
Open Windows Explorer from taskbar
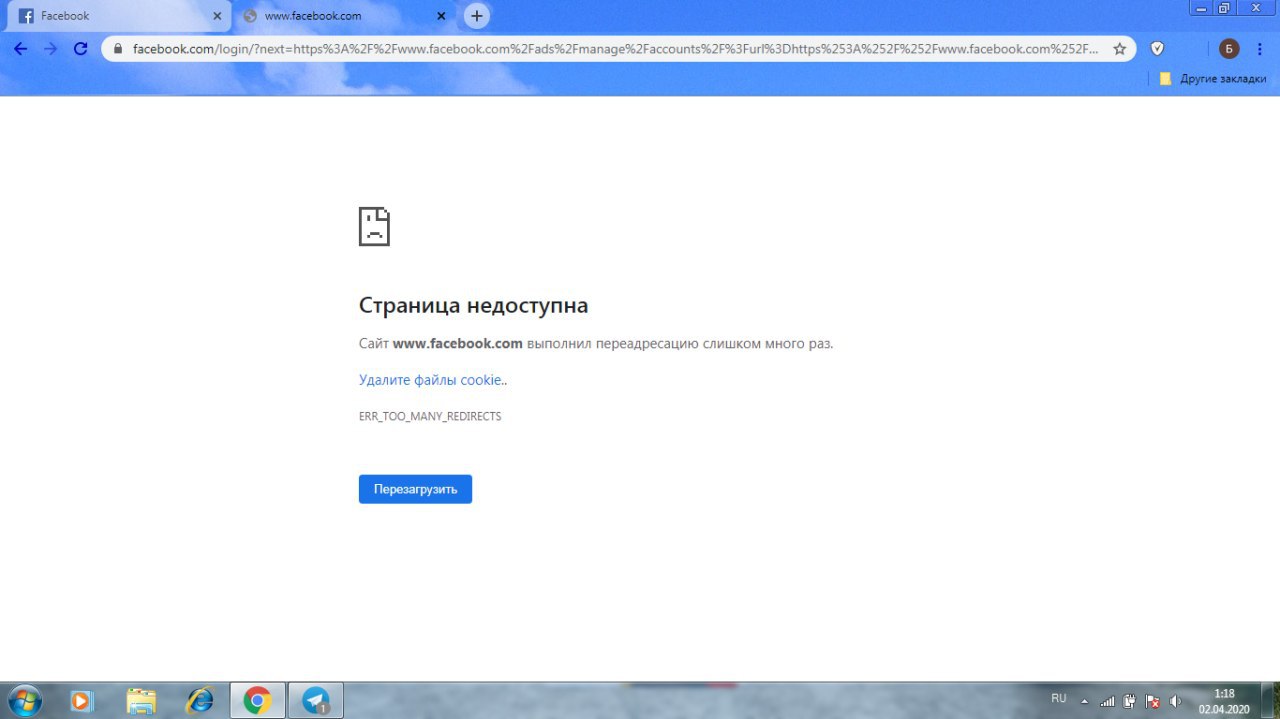(x=141, y=701)
